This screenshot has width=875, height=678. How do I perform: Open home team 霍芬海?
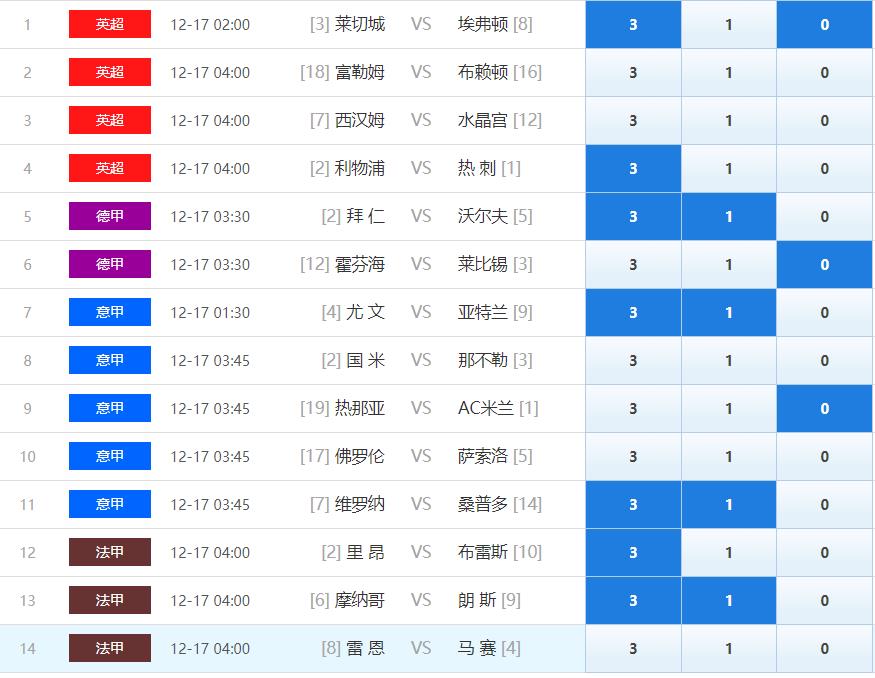(x=360, y=264)
